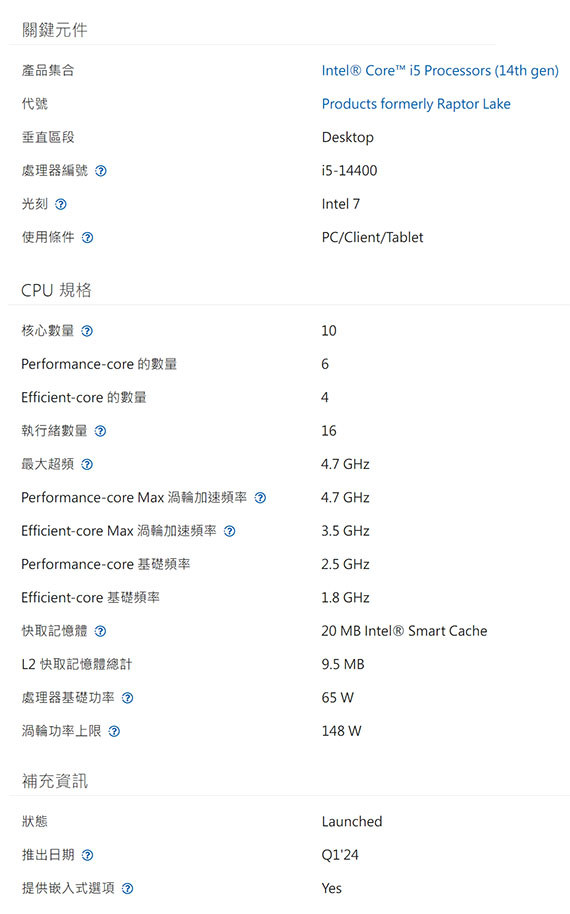Click help icon beside 渦輪功率上限

click(114, 731)
